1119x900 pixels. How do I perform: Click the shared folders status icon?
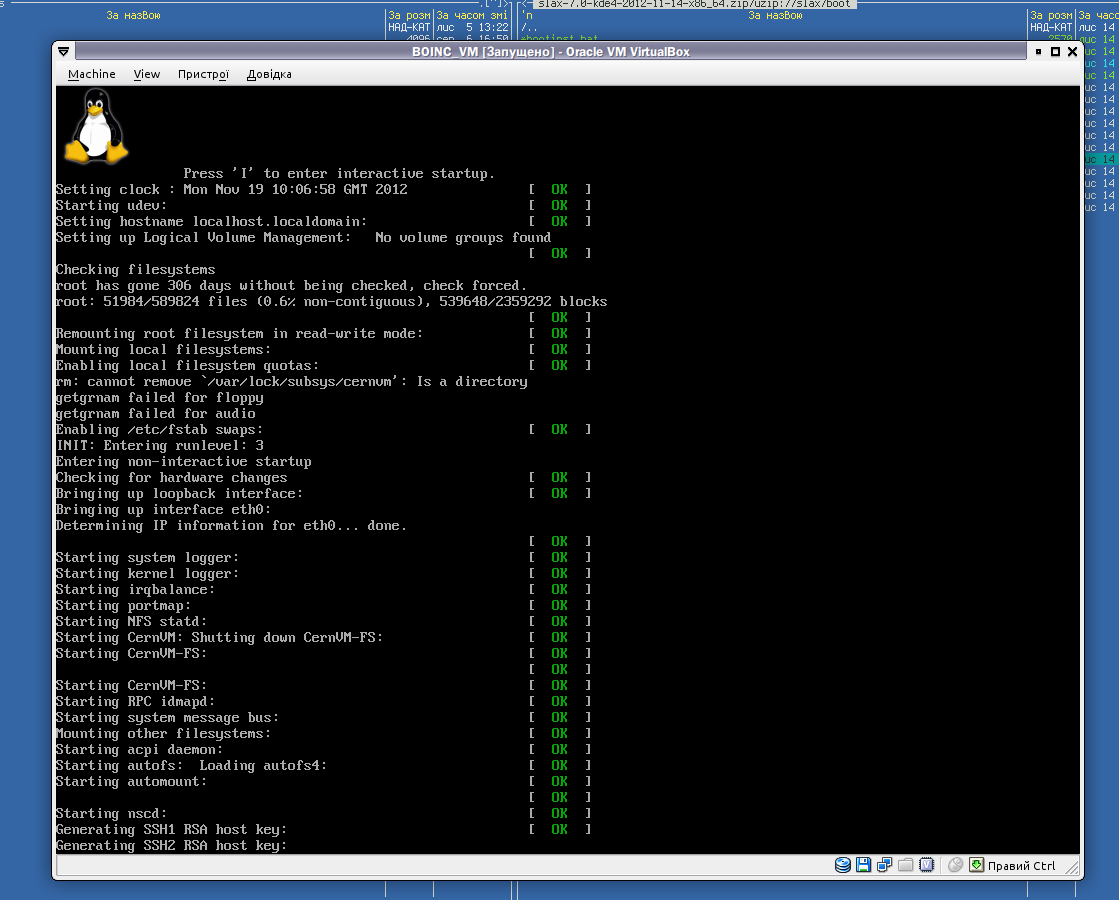tap(905, 865)
